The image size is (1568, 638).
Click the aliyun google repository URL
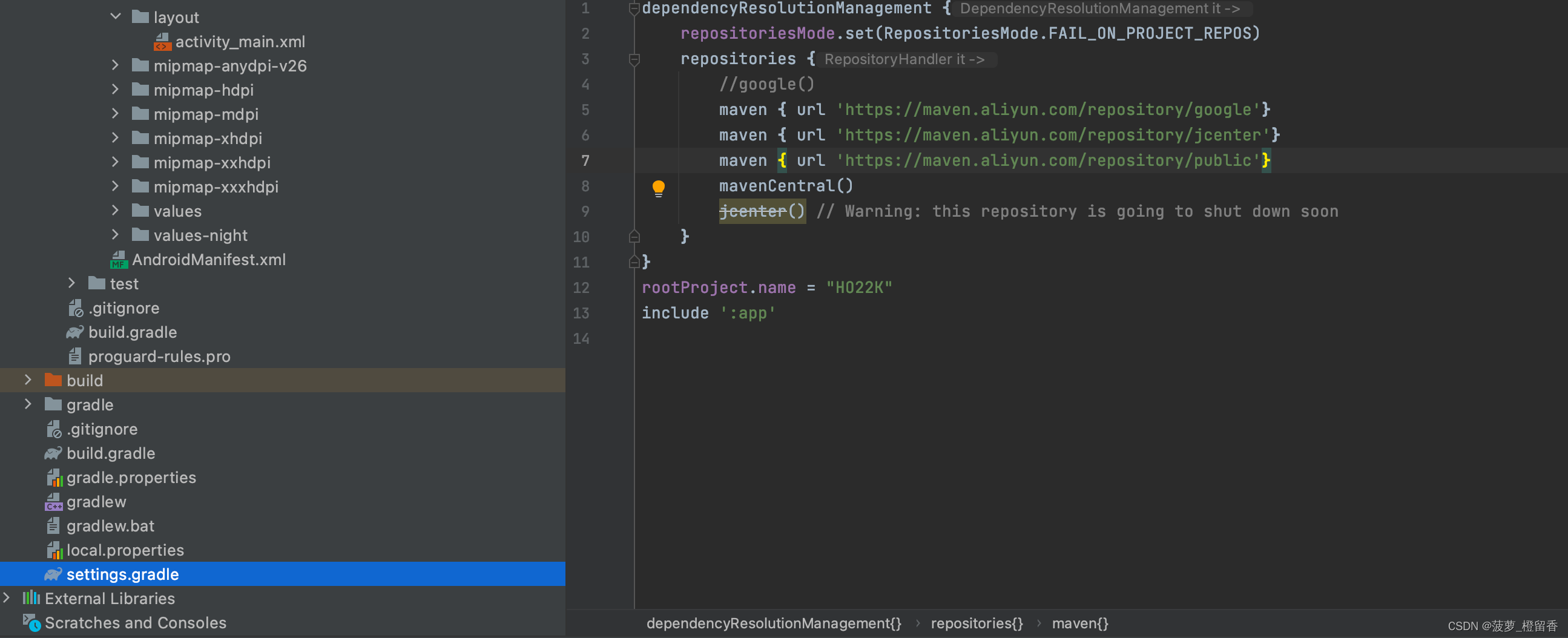[1048, 110]
